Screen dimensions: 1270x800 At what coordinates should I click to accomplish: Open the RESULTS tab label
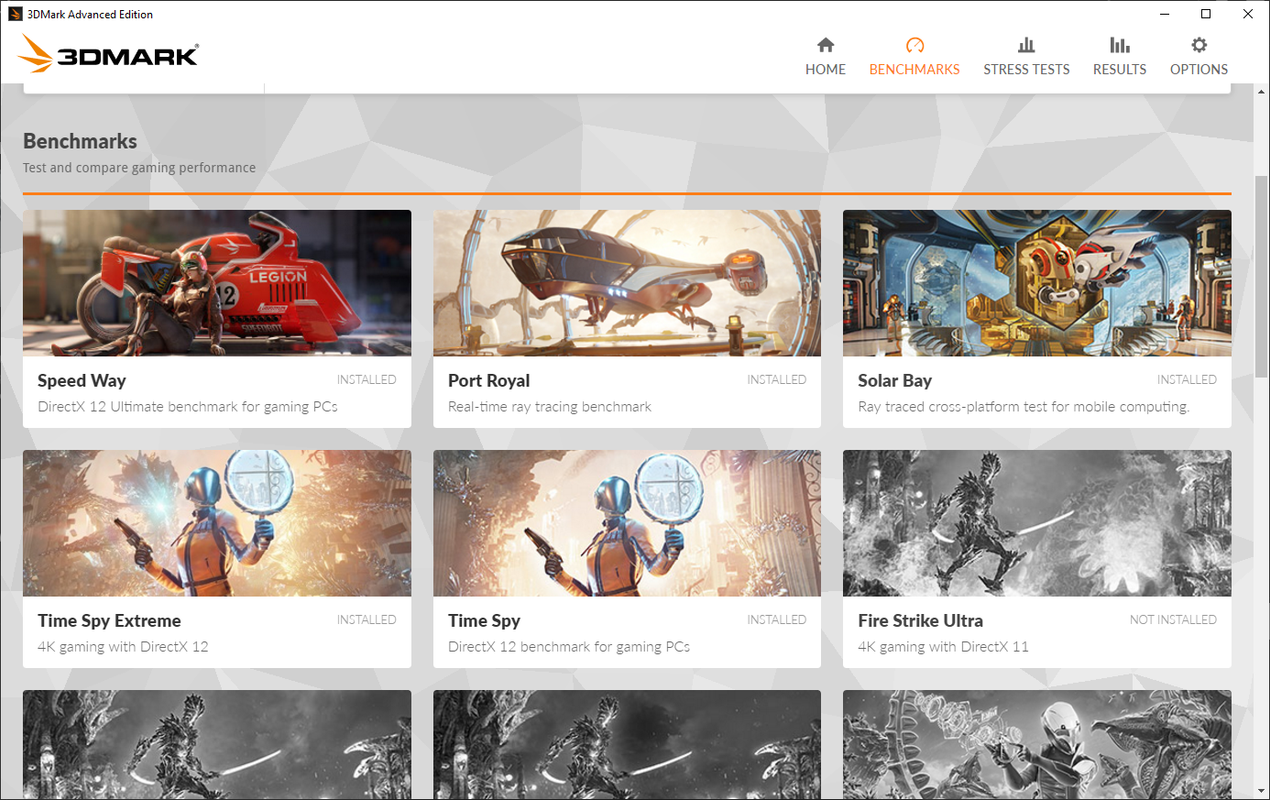pos(1119,70)
